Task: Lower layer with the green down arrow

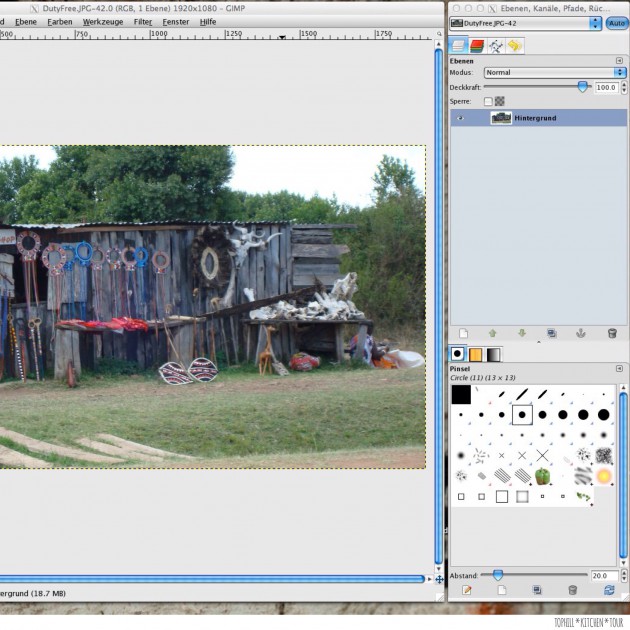Action: click(x=522, y=333)
